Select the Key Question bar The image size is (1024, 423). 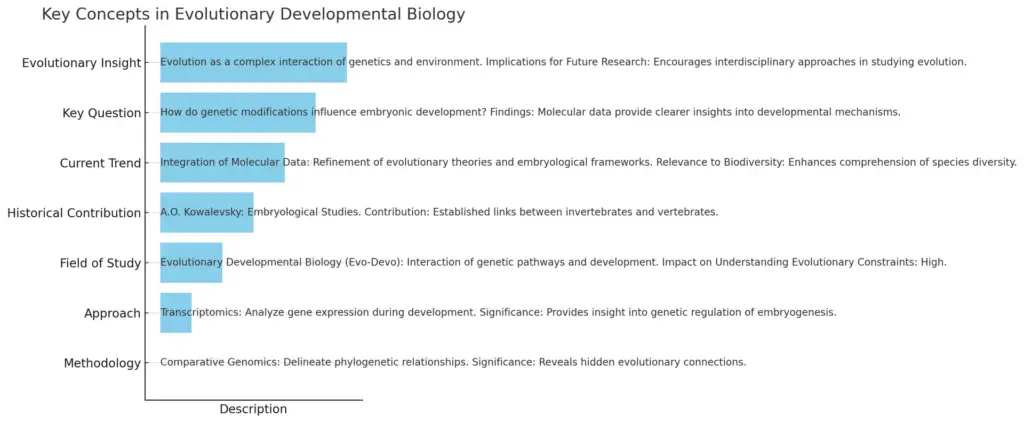click(238, 113)
